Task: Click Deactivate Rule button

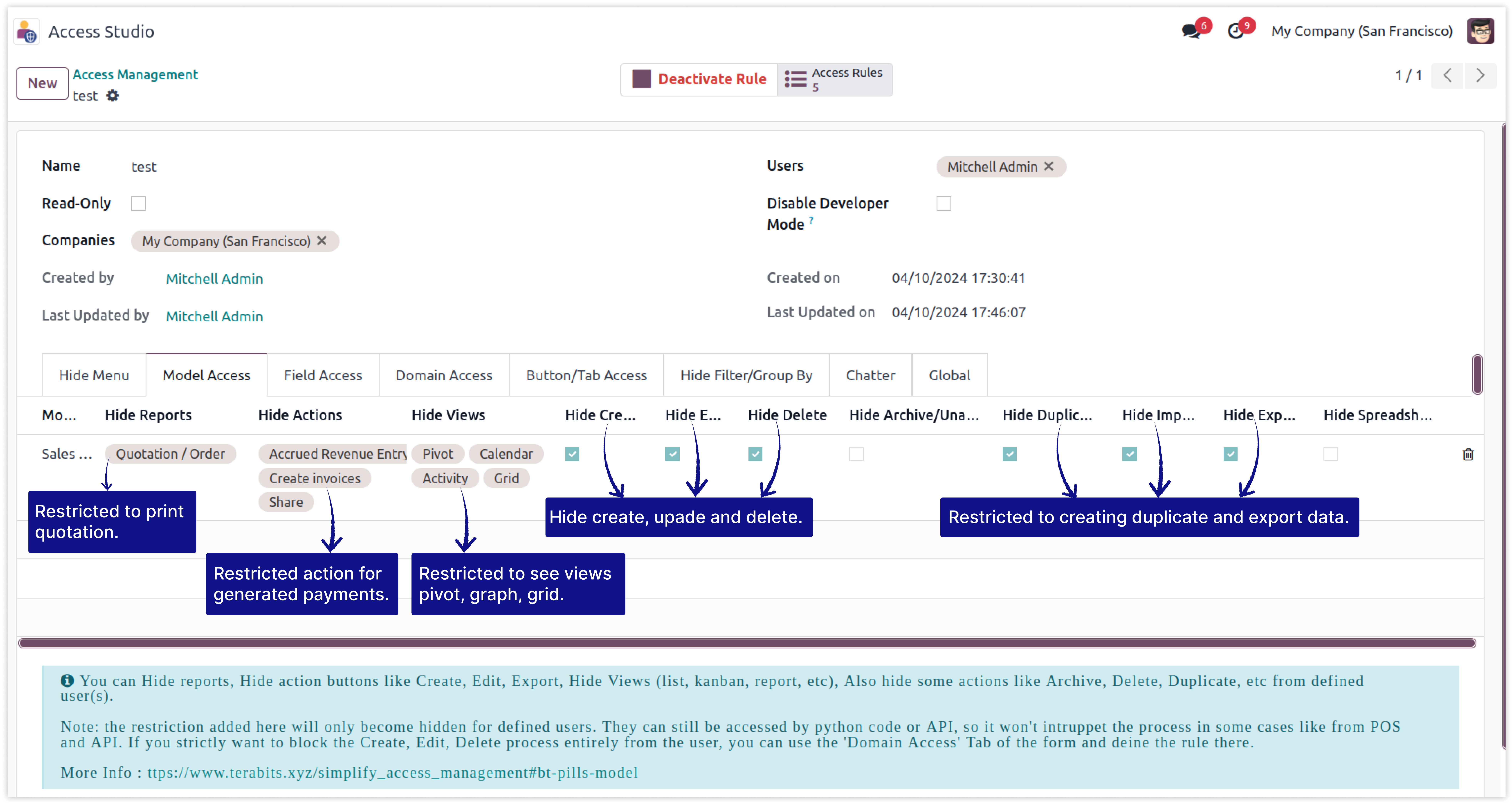Action: point(699,79)
